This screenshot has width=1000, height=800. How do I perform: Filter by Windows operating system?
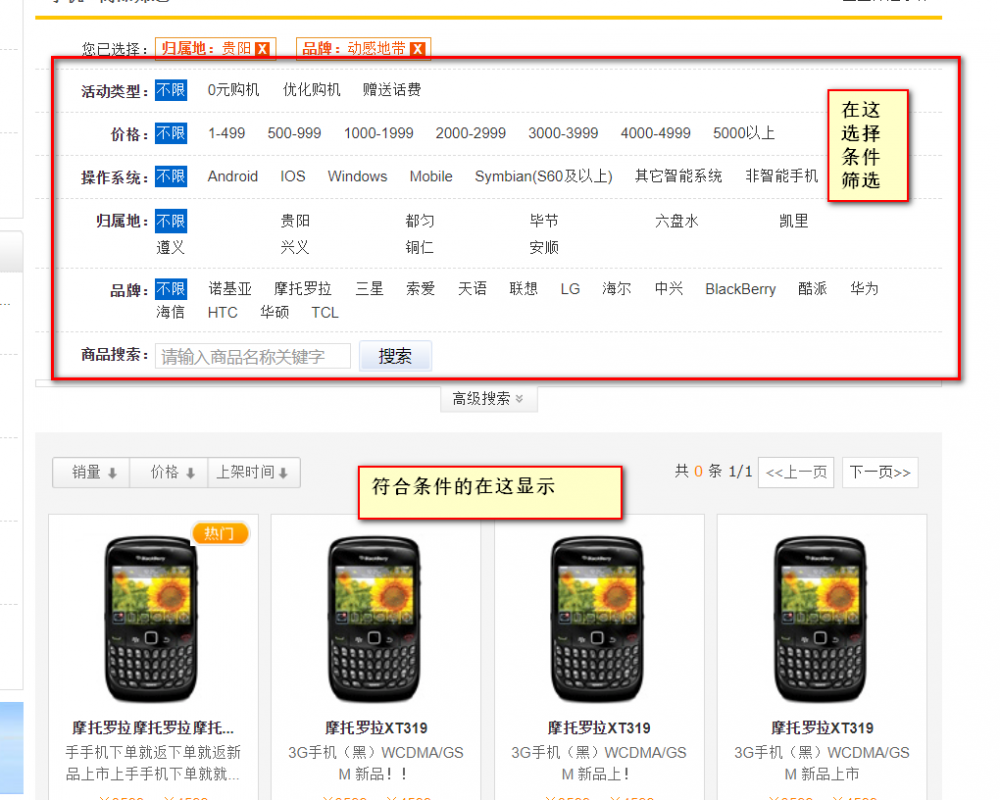[x=357, y=177]
